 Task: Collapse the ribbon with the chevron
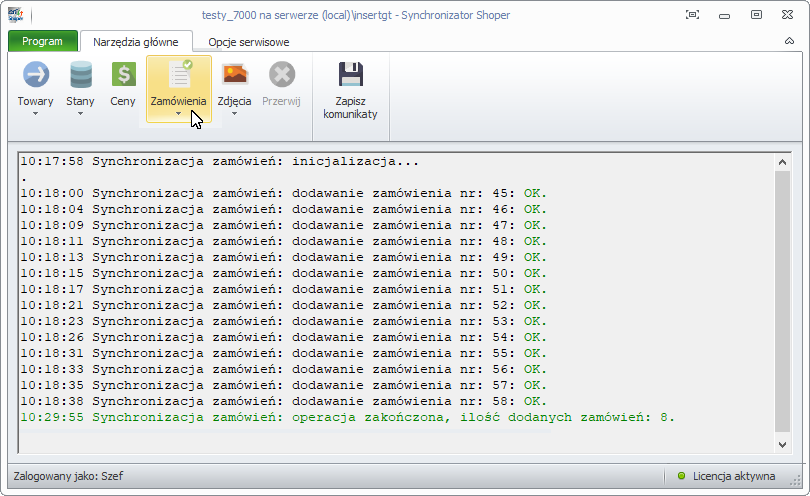[789, 41]
